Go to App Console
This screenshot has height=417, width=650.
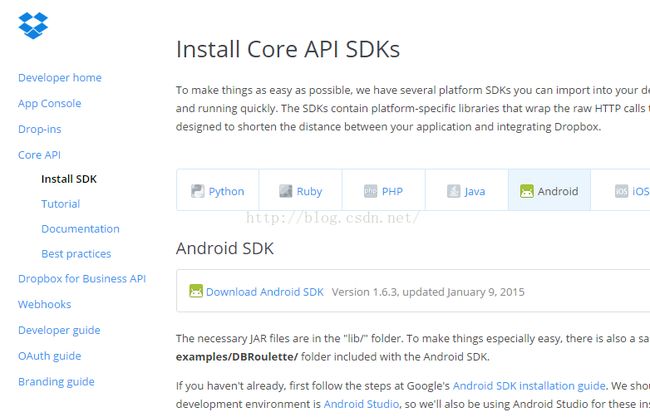coord(50,104)
